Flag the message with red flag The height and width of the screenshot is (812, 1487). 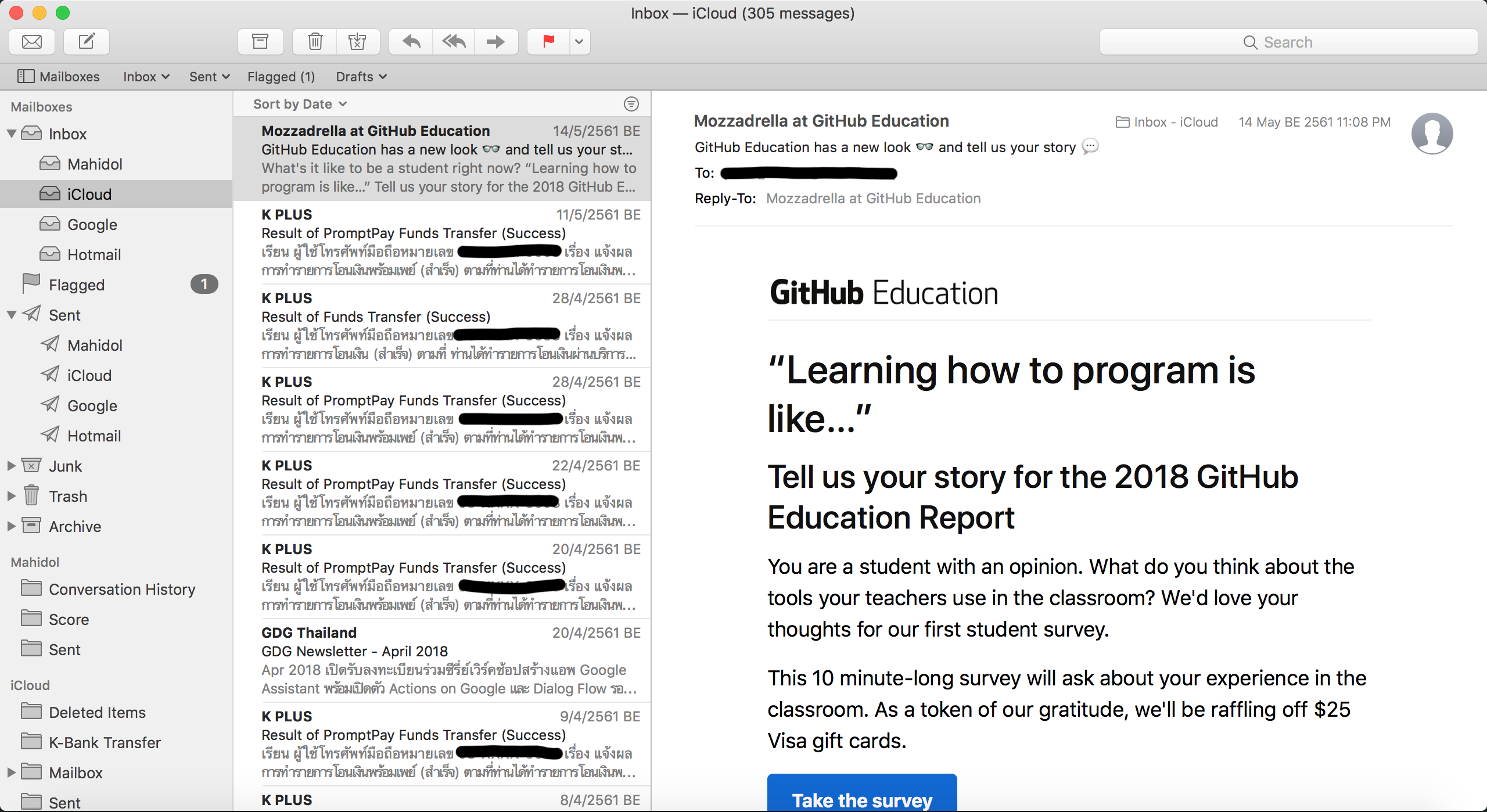pyautogui.click(x=548, y=42)
